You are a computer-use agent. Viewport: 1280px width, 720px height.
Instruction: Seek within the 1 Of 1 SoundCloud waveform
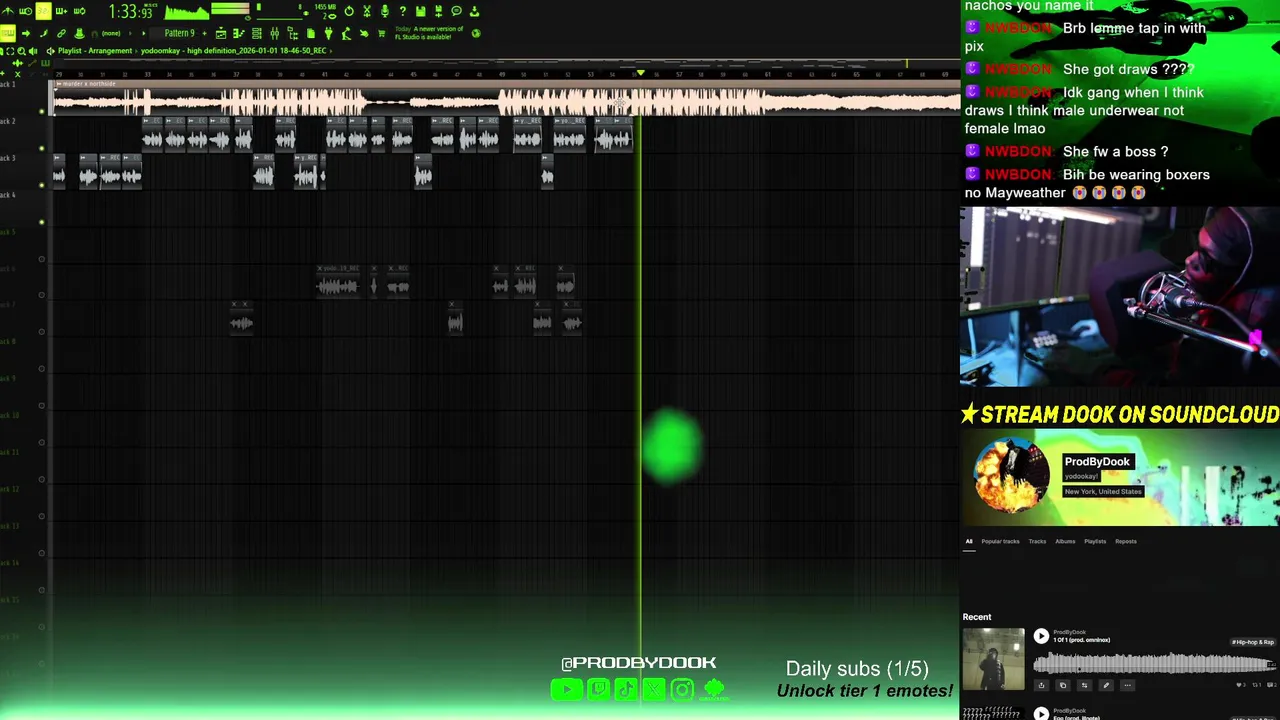click(x=1154, y=663)
